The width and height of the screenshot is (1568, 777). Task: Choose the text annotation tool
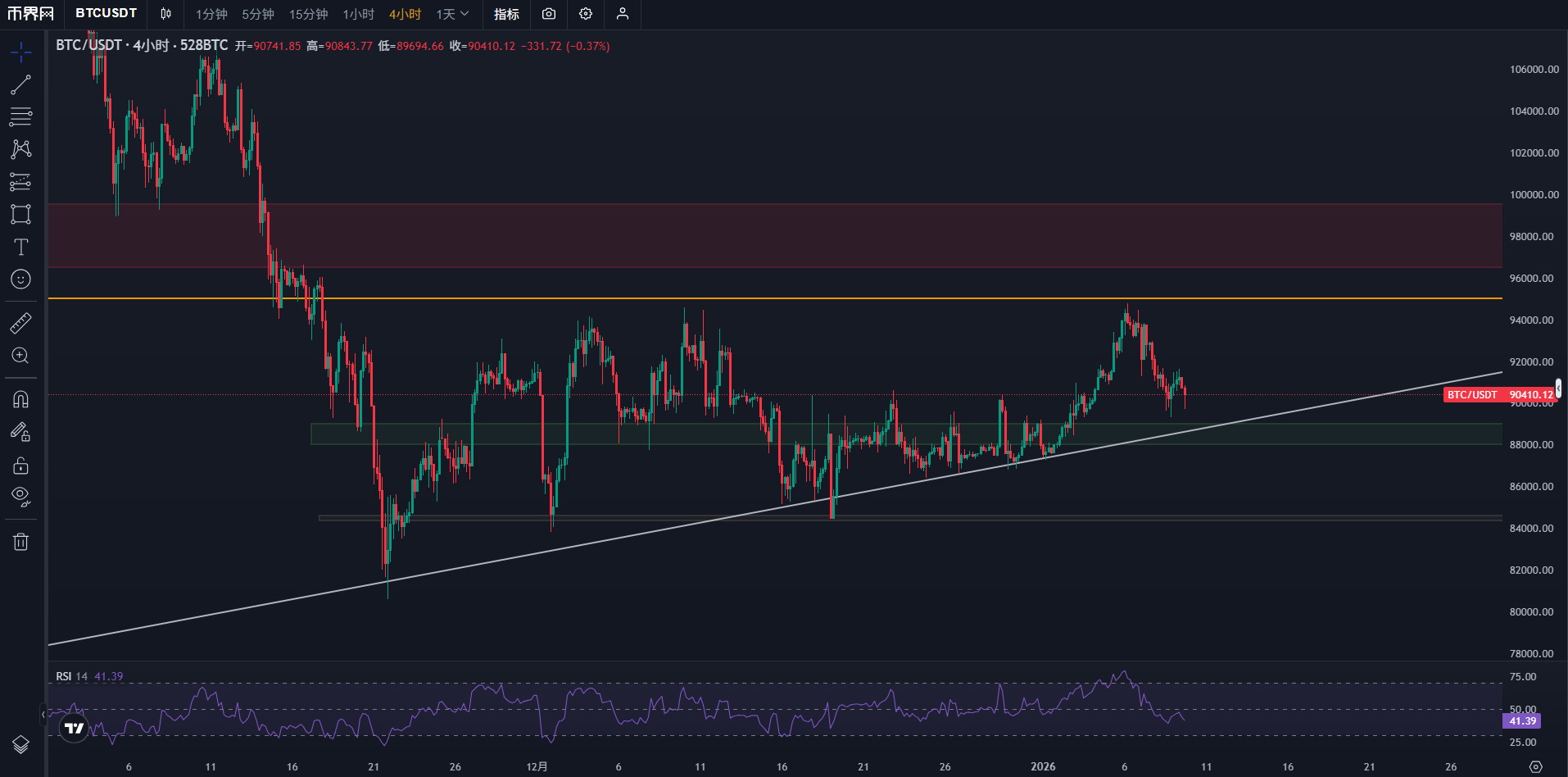coord(20,247)
